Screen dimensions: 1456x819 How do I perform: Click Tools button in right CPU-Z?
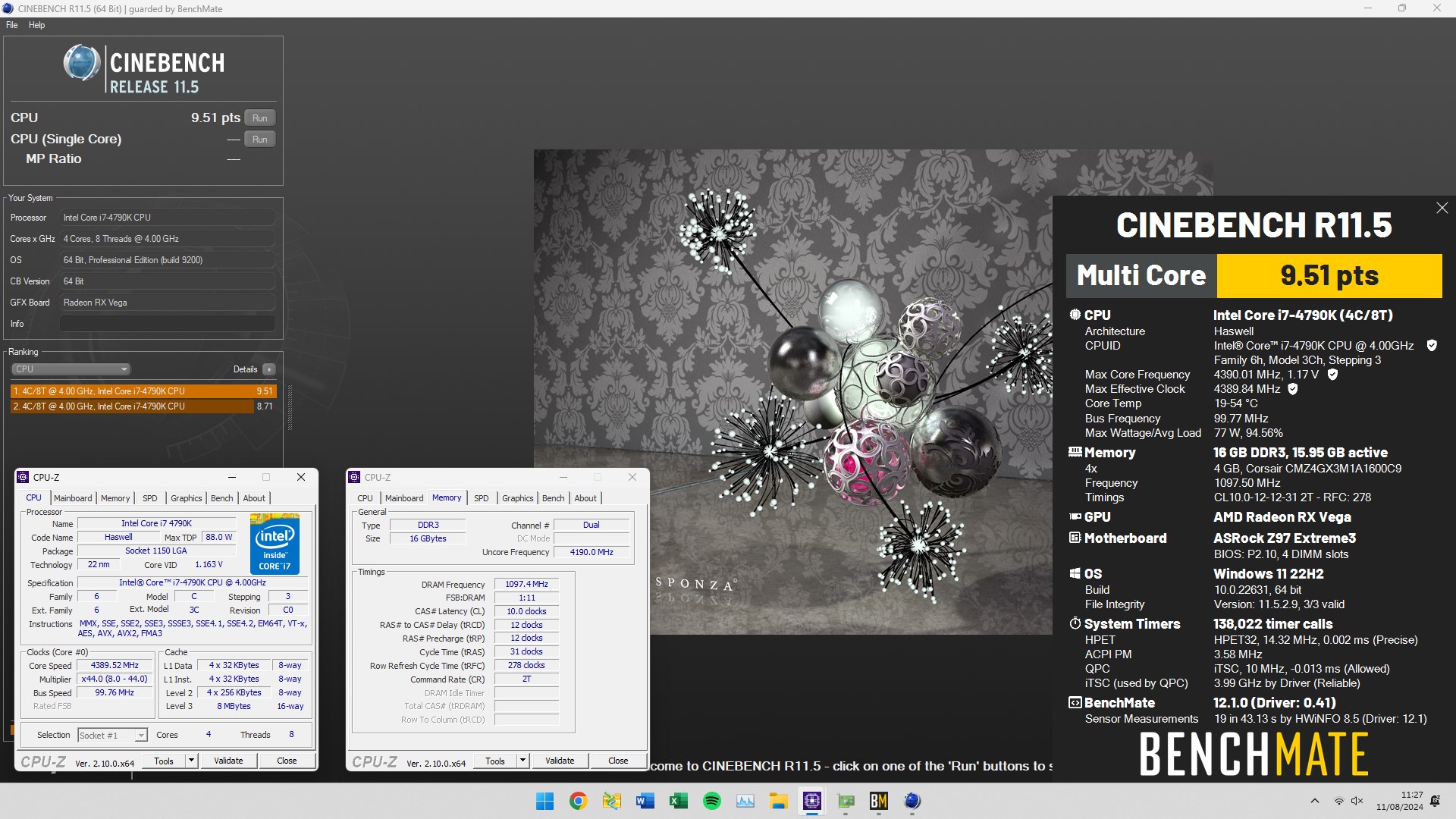(x=495, y=761)
